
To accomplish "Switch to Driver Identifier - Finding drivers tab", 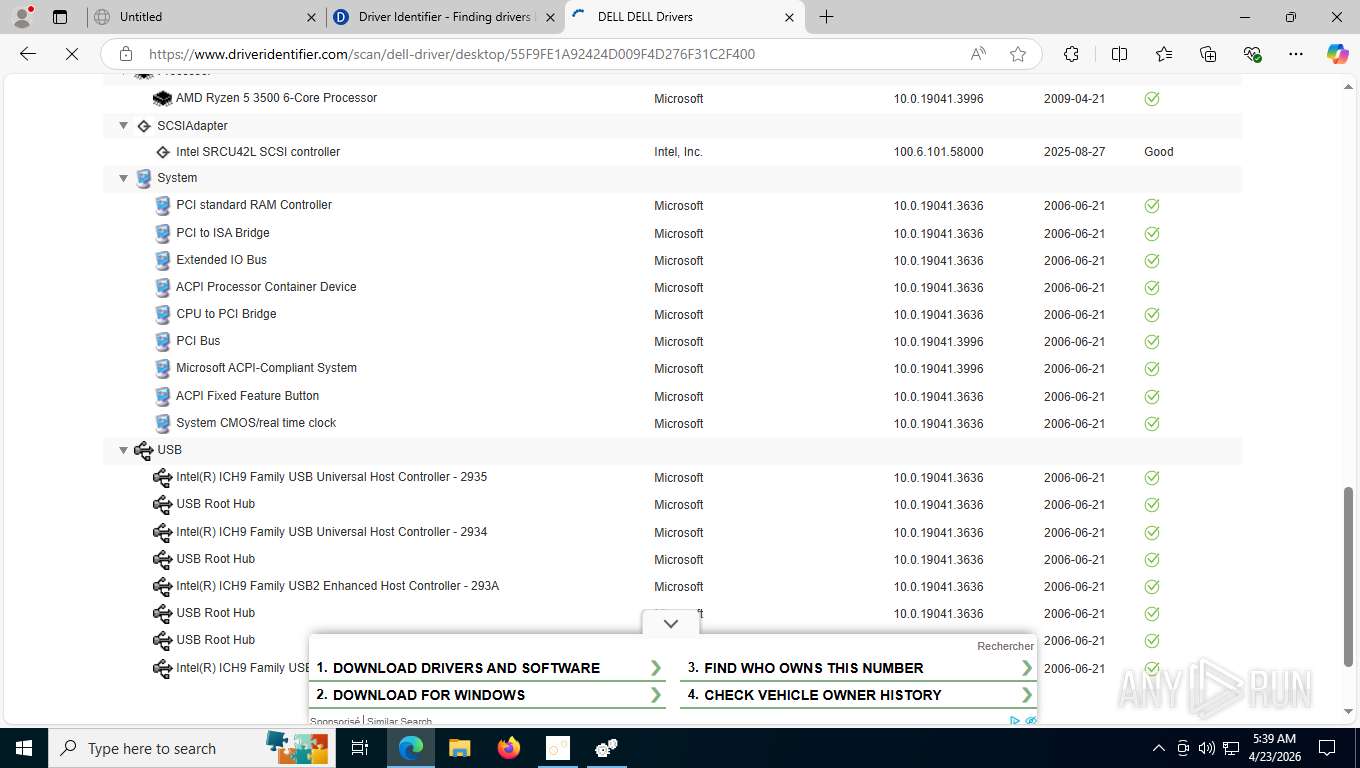I will pyautogui.click(x=445, y=17).
